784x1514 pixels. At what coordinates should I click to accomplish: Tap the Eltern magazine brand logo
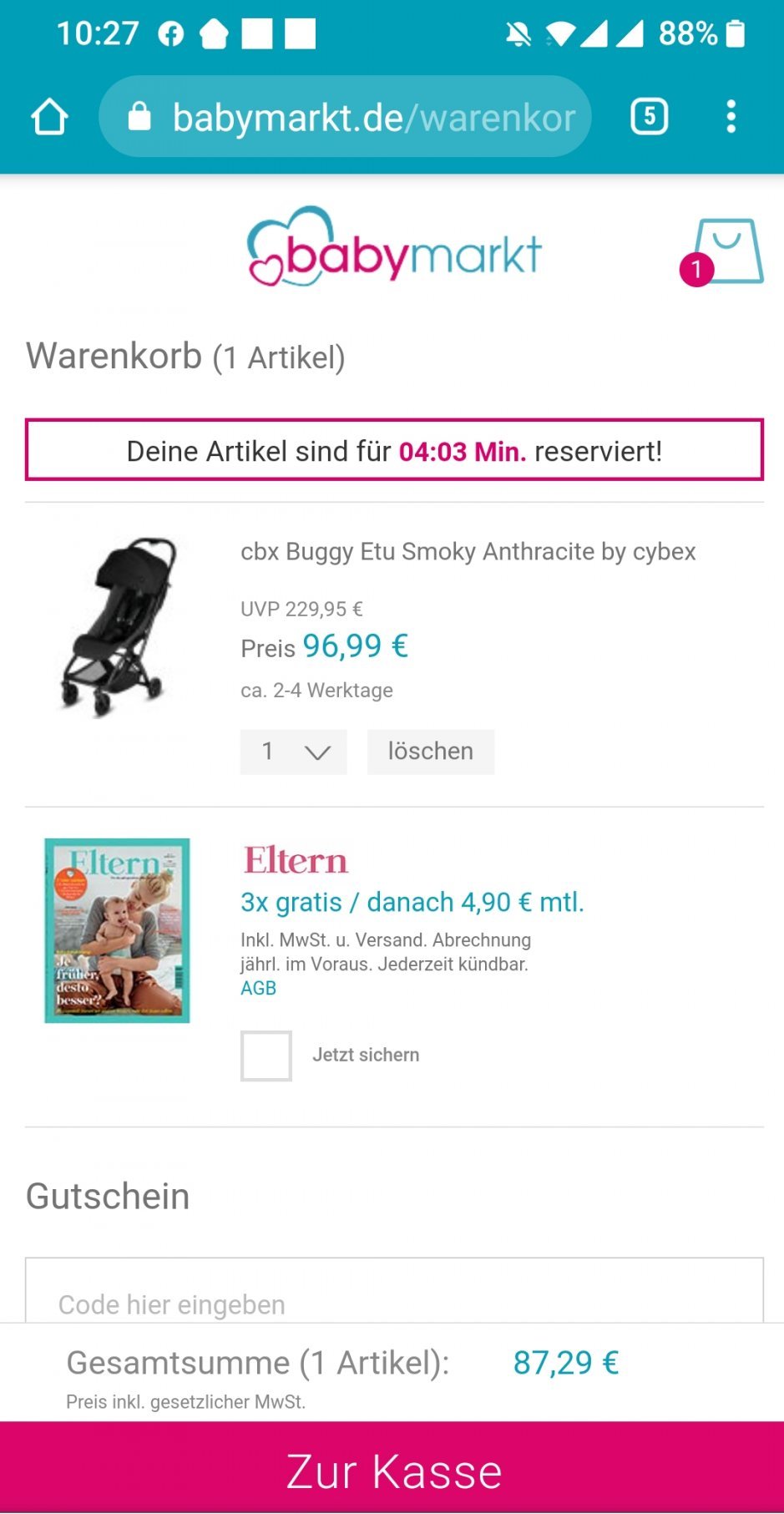tap(296, 860)
